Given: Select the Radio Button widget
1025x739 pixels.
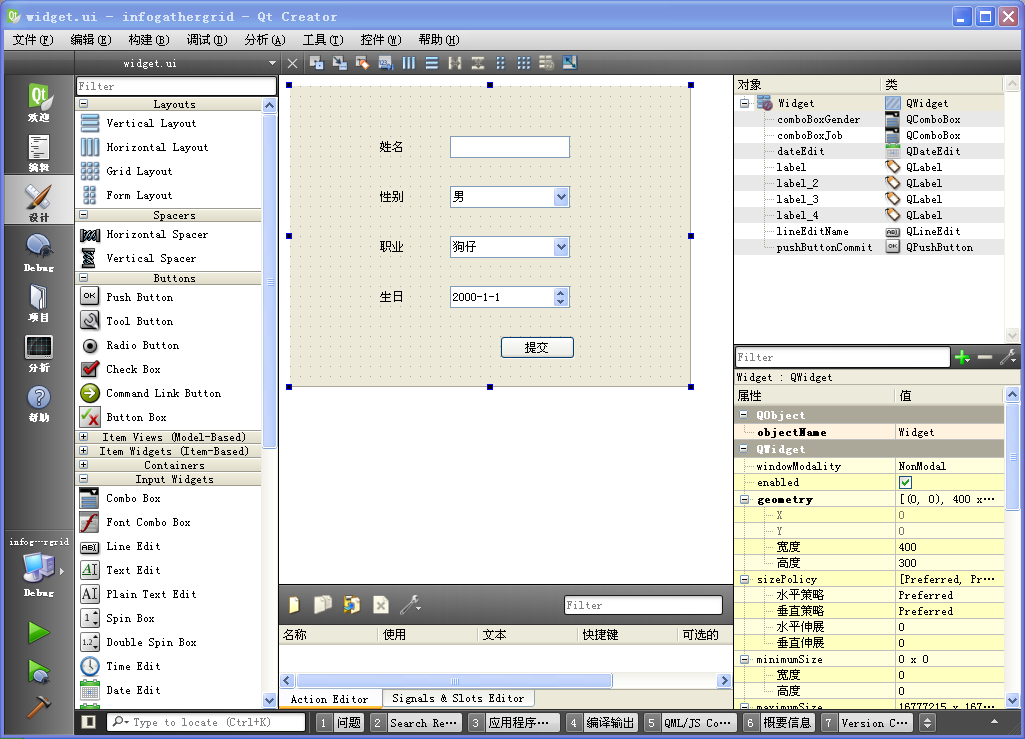Looking at the screenshot, I should [x=143, y=345].
